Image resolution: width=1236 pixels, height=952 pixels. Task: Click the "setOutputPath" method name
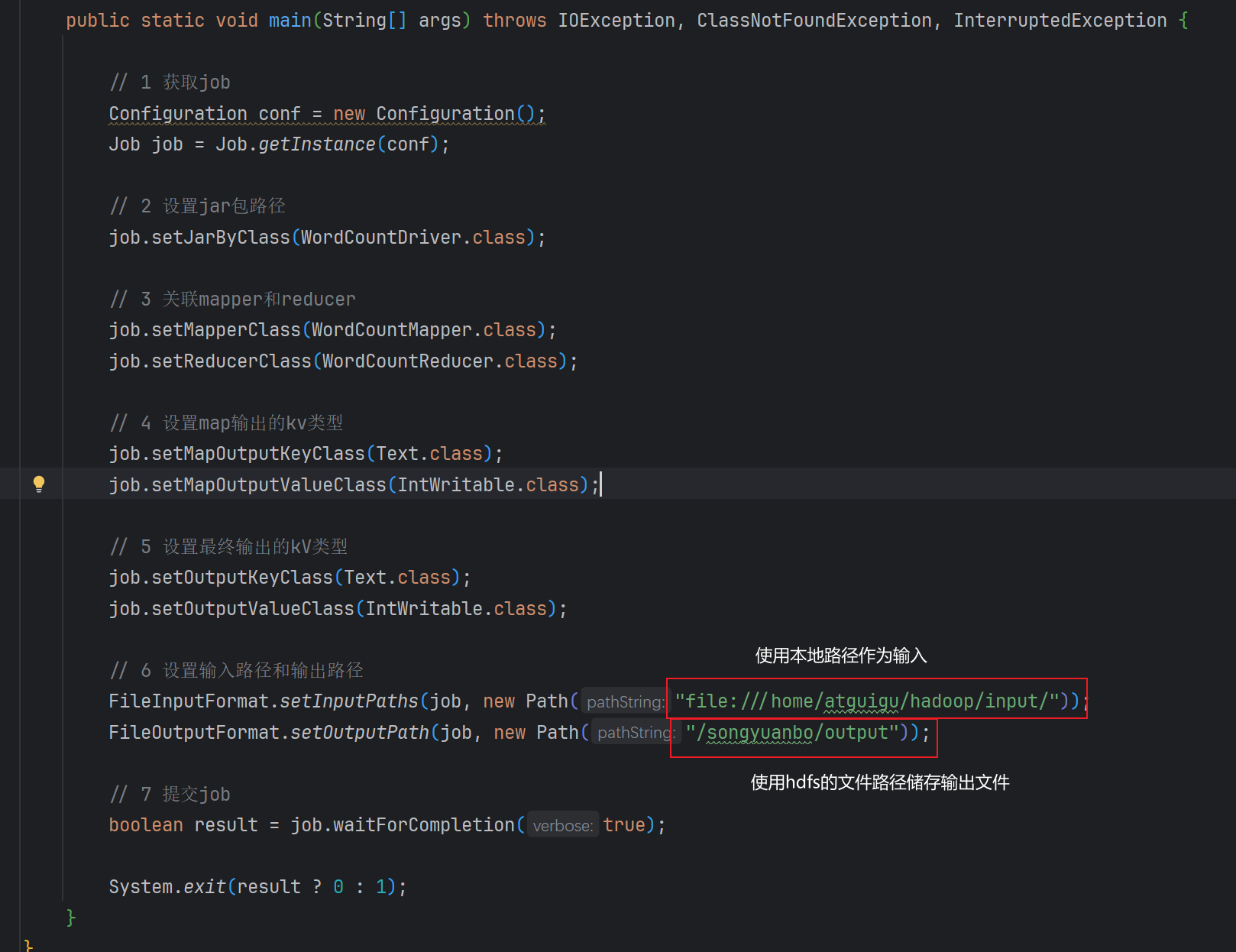(360, 733)
